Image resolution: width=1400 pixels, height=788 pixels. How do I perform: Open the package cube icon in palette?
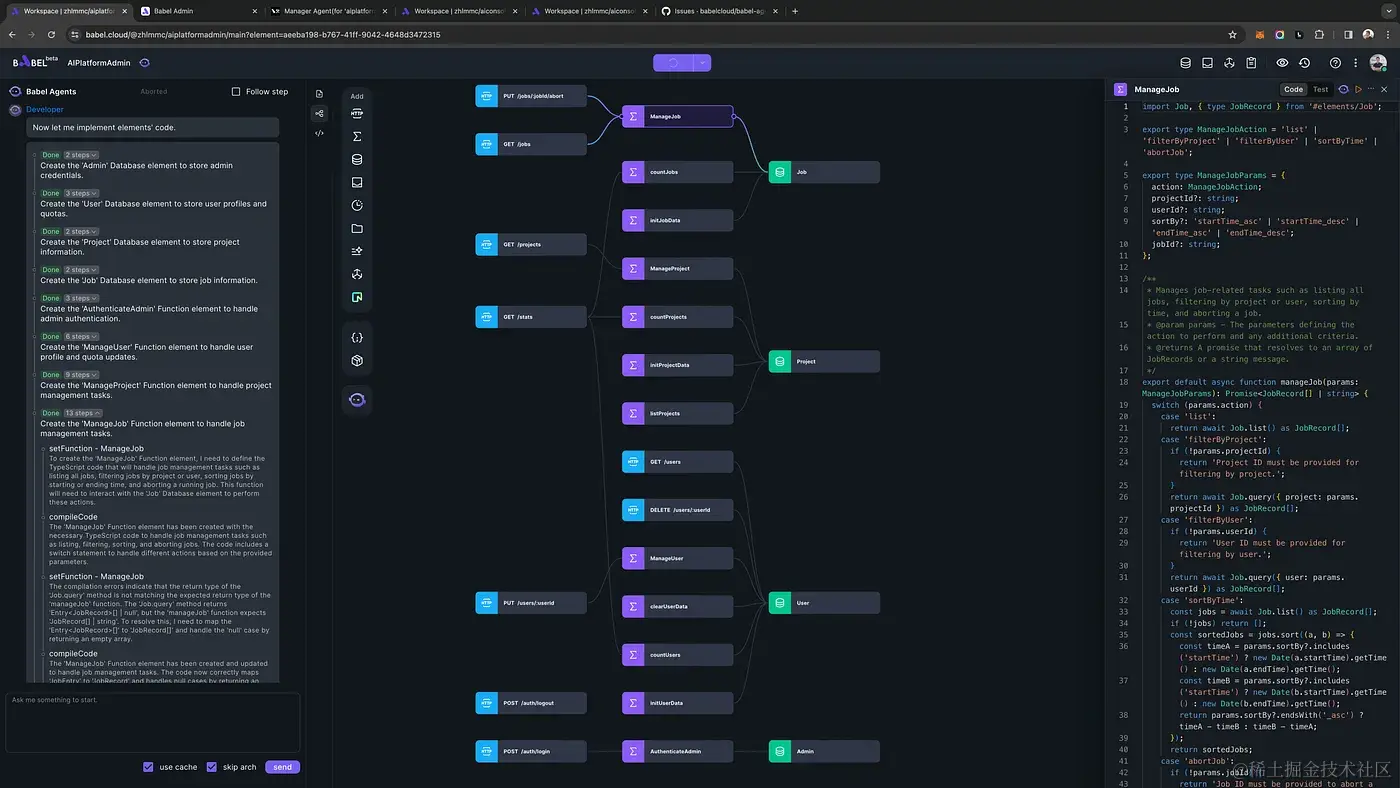click(x=357, y=361)
